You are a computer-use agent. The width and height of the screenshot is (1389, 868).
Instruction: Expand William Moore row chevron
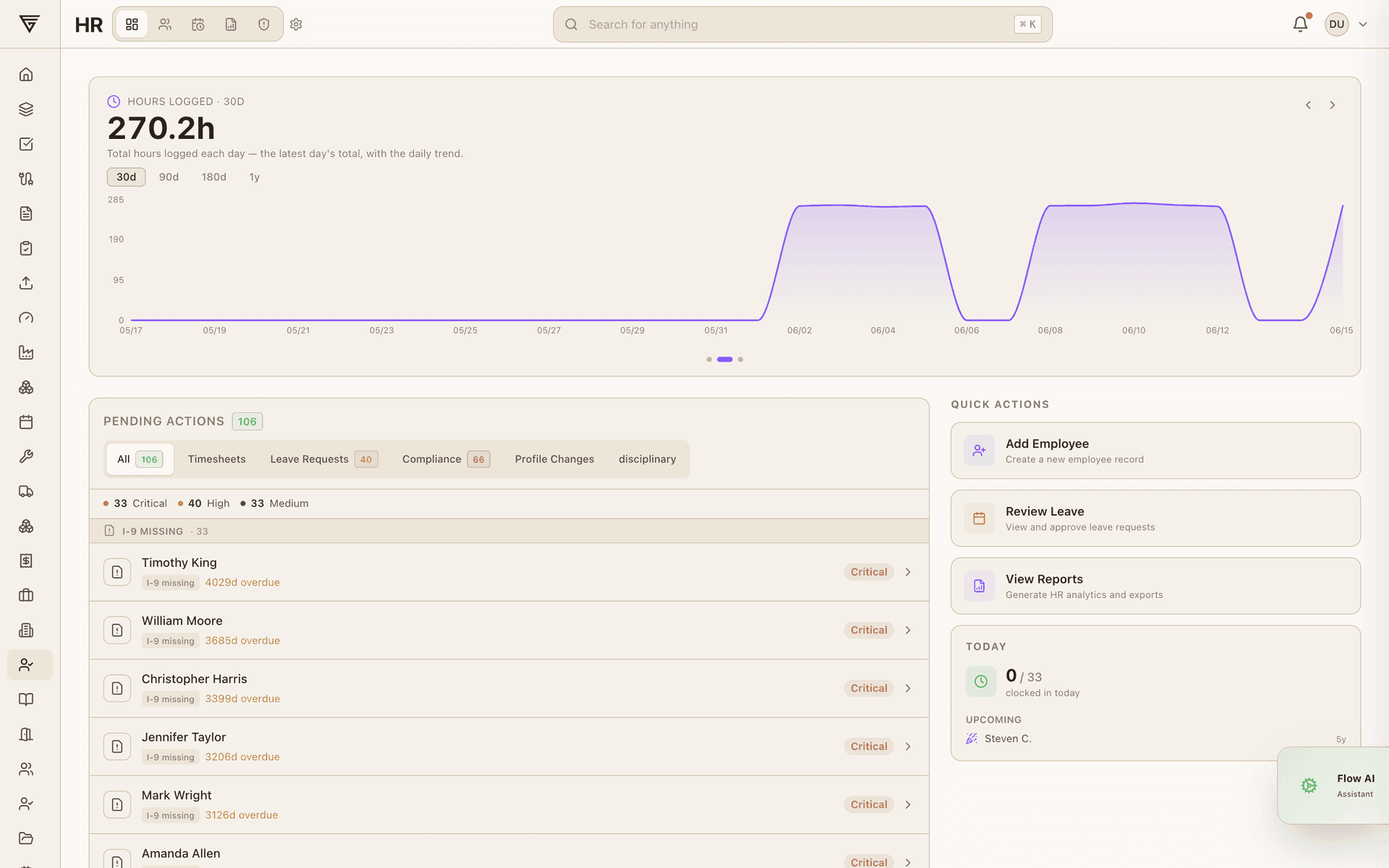pyautogui.click(x=908, y=630)
